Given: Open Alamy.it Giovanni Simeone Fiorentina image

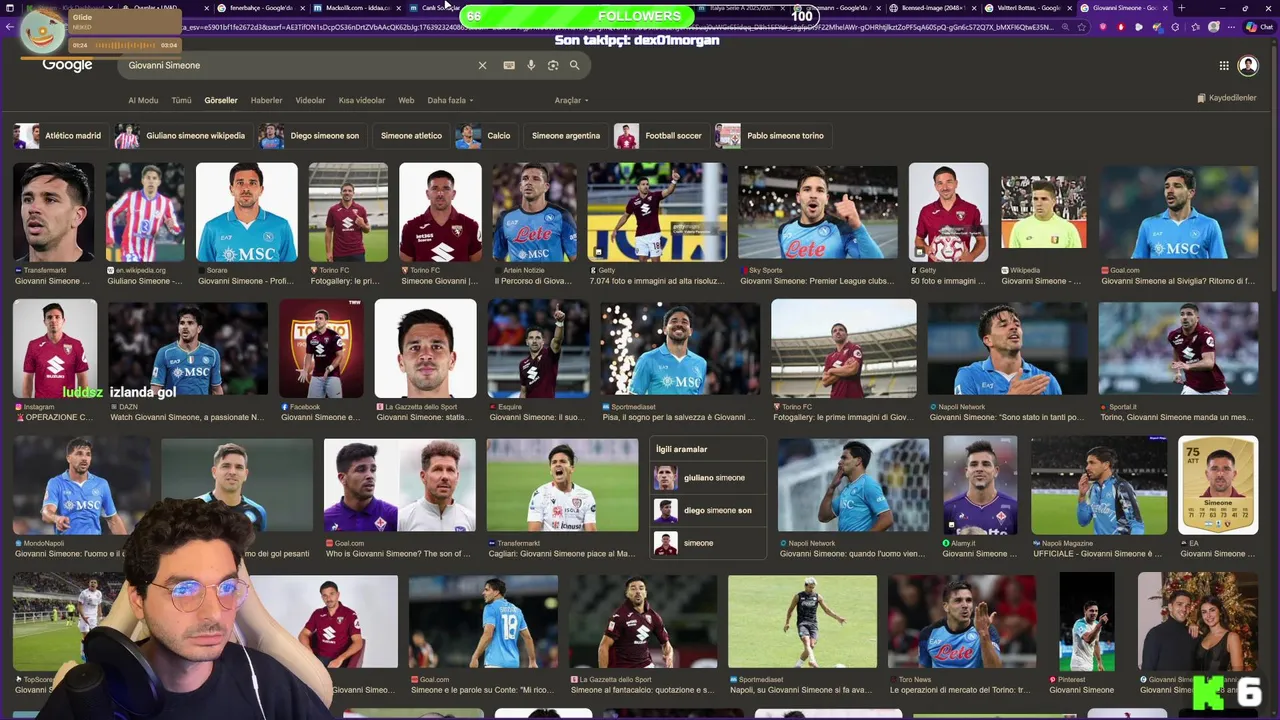Looking at the screenshot, I should tap(980, 485).
